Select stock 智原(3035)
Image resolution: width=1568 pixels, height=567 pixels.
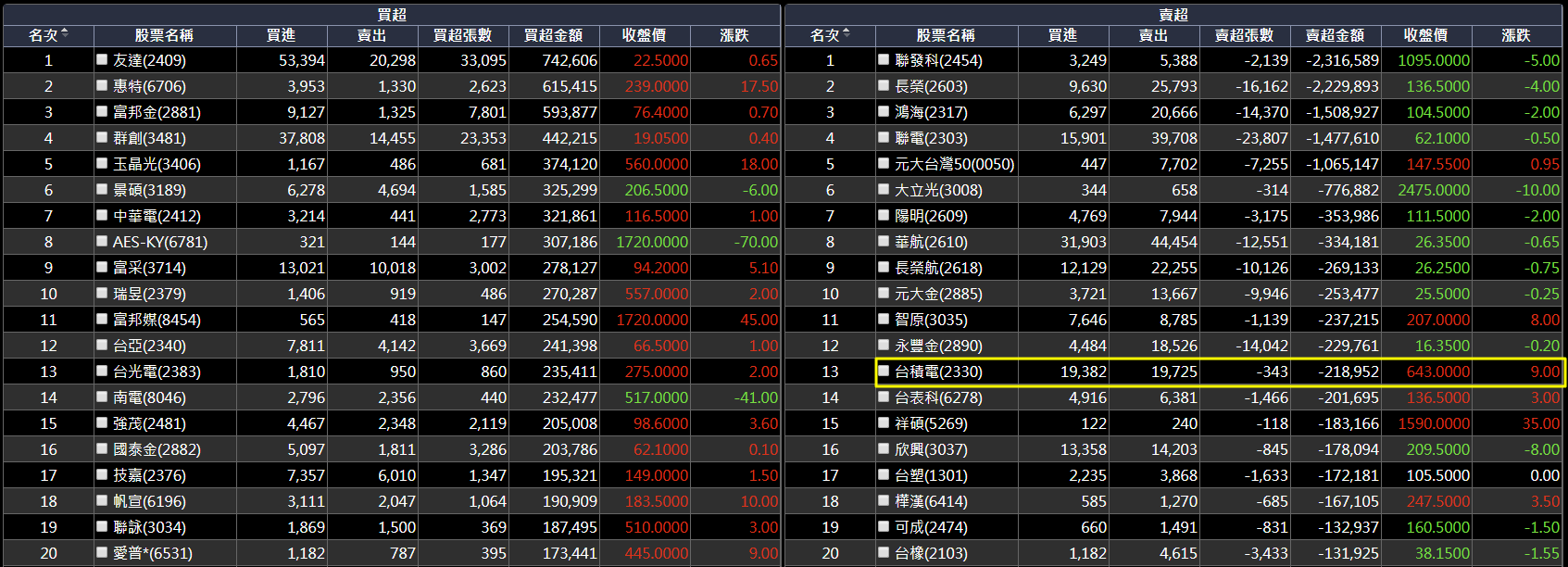931,320
